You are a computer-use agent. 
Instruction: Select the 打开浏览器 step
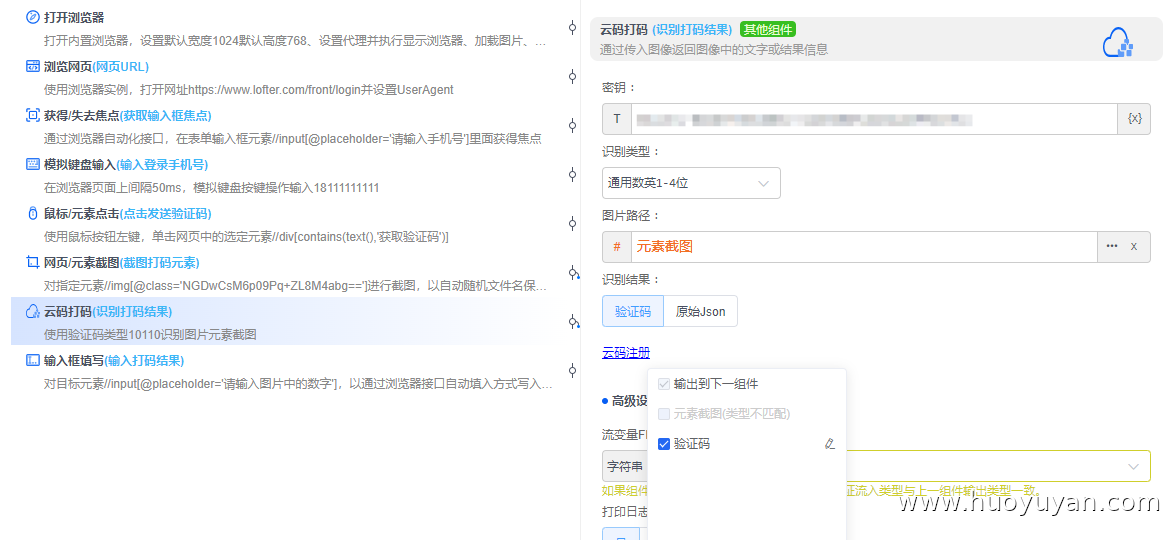(x=74, y=17)
